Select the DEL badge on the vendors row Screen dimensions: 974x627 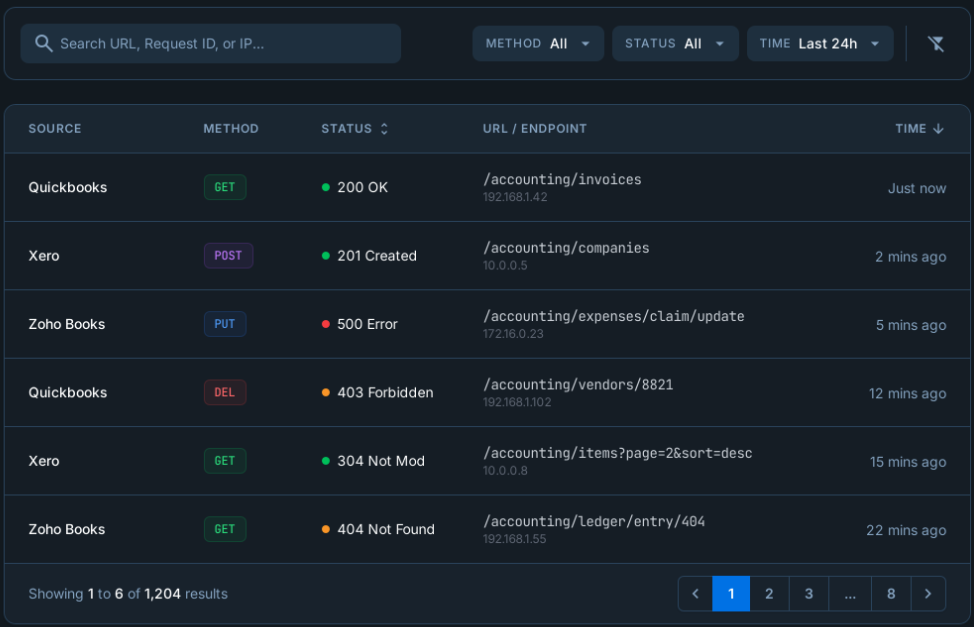pyautogui.click(x=225, y=392)
